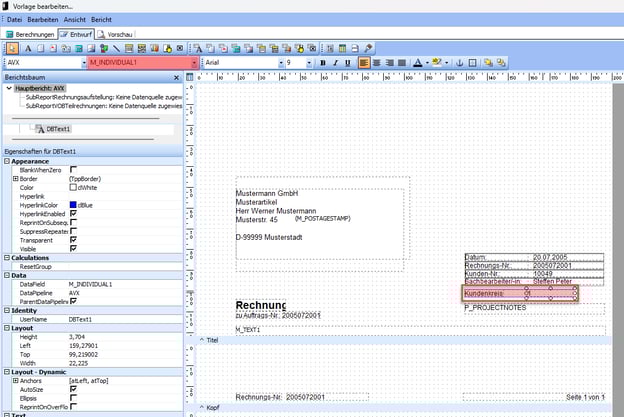The width and height of the screenshot is (624, 417).
Task: Uncheck the Transparent property
Action: point(73,241)
